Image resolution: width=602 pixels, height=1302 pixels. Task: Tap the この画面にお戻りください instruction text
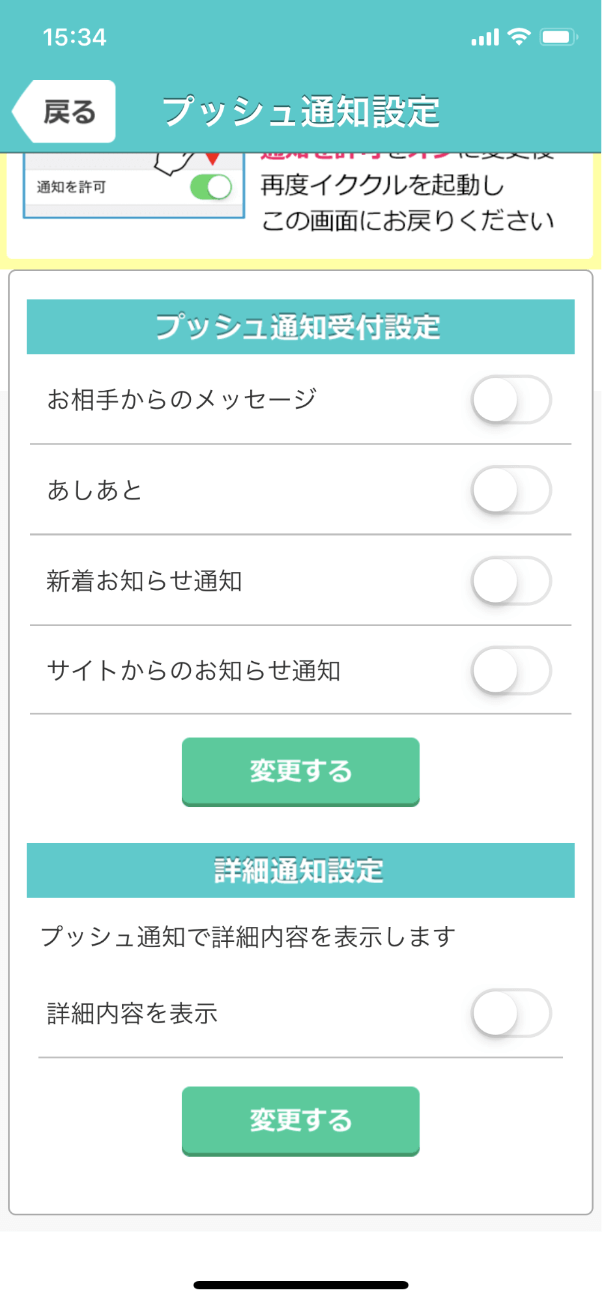coord(407,221)
